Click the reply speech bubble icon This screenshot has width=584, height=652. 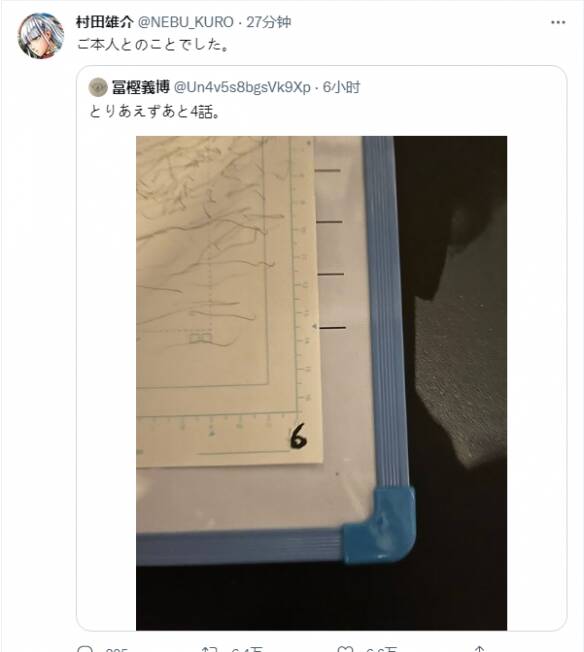click(86, 649)
